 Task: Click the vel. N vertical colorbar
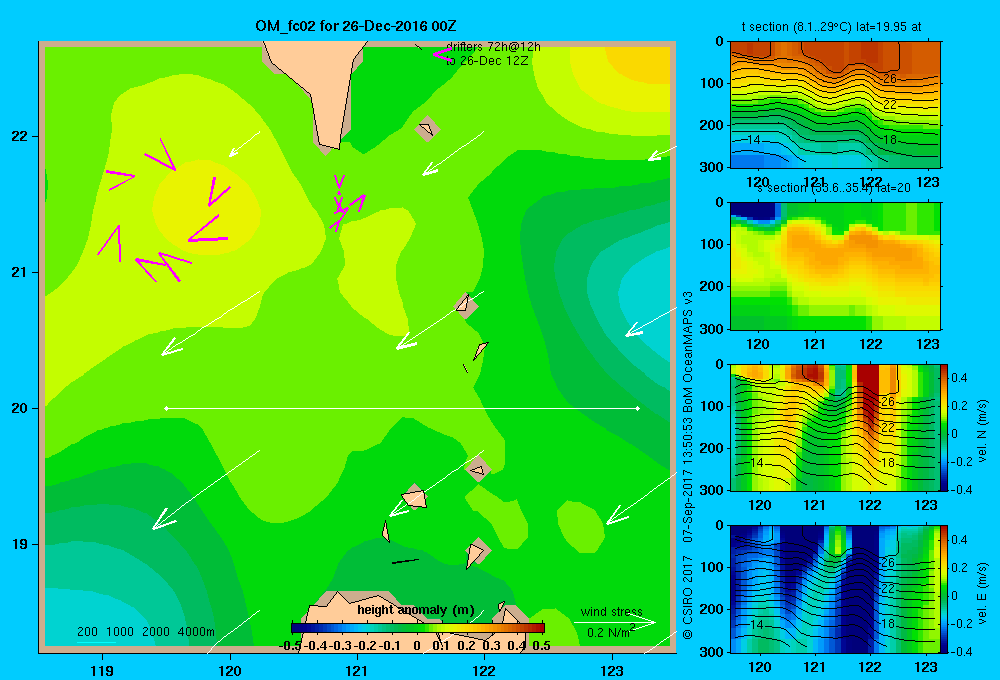pos(944,427)
